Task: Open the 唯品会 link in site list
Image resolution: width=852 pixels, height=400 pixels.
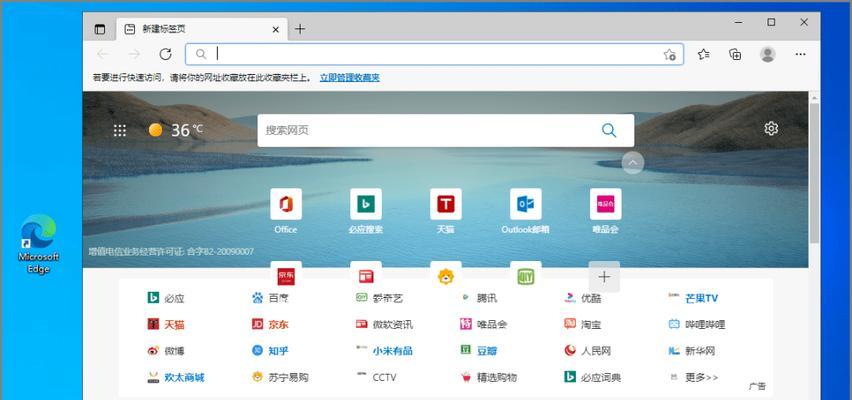Action: pyautogui.click(x=483, y=324)
